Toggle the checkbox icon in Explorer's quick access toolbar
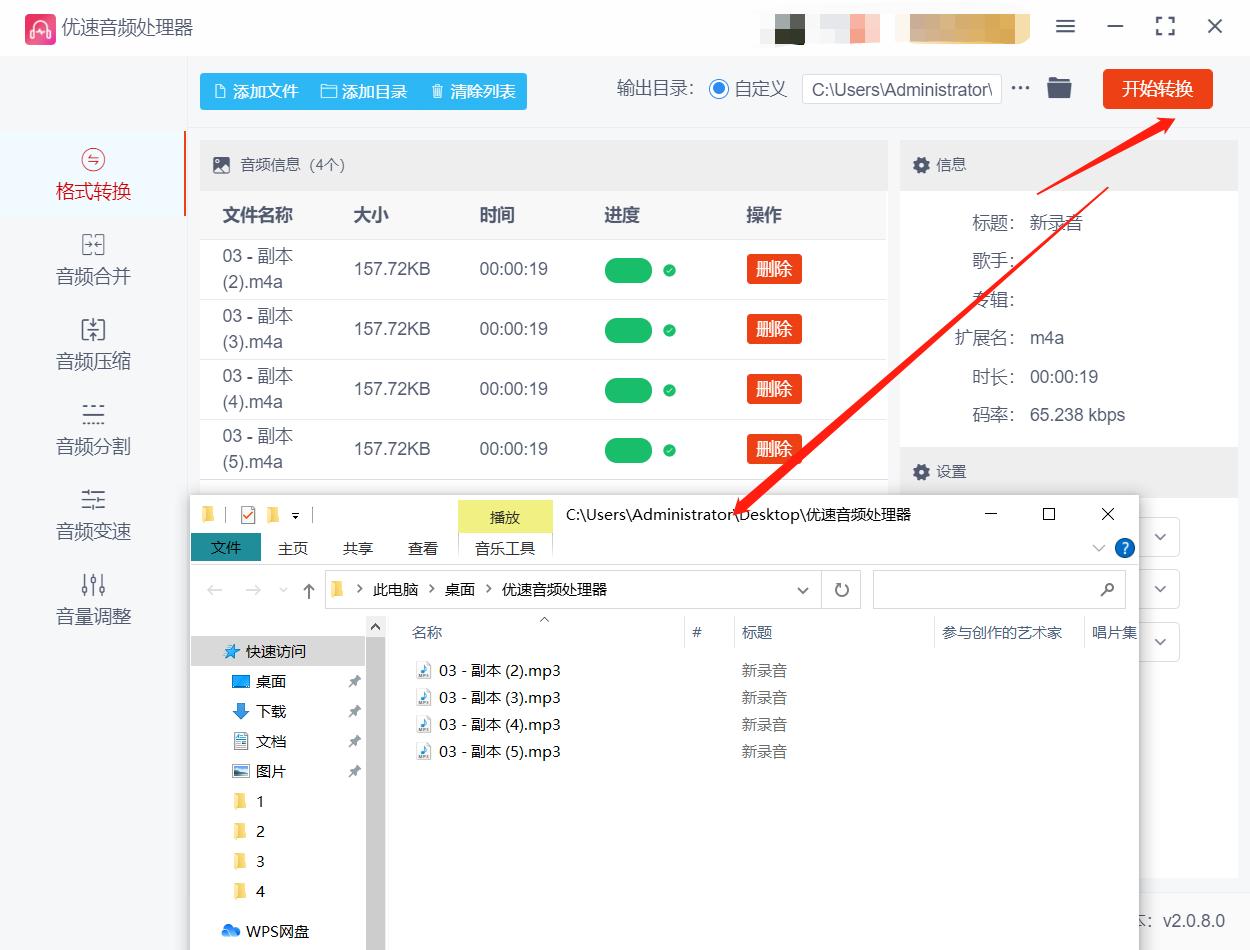1250x950 pixels. click(x=245, y=513)
